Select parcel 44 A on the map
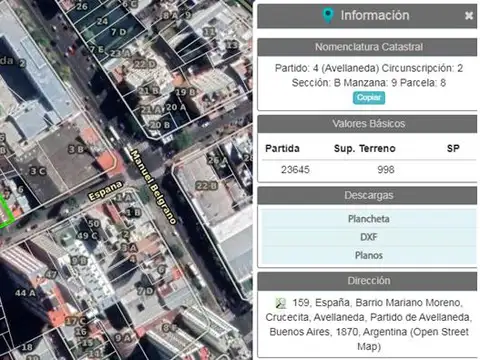The width and height of the screenshot is (480, 360). click(x=25, y=293)
